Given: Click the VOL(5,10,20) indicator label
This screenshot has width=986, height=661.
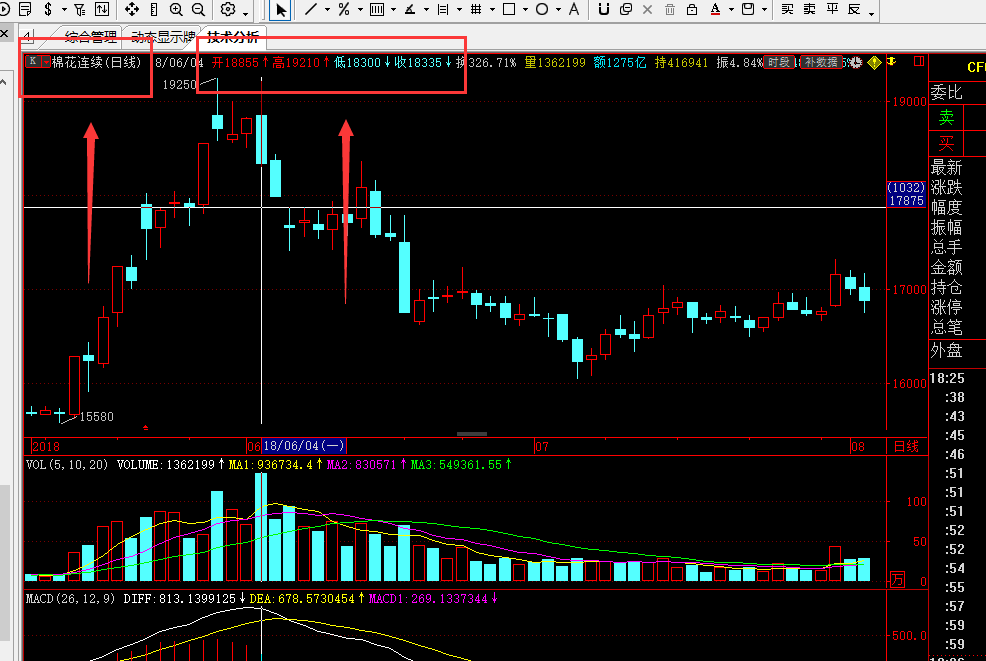Looking at the screenshot, I should click(67, 465).
